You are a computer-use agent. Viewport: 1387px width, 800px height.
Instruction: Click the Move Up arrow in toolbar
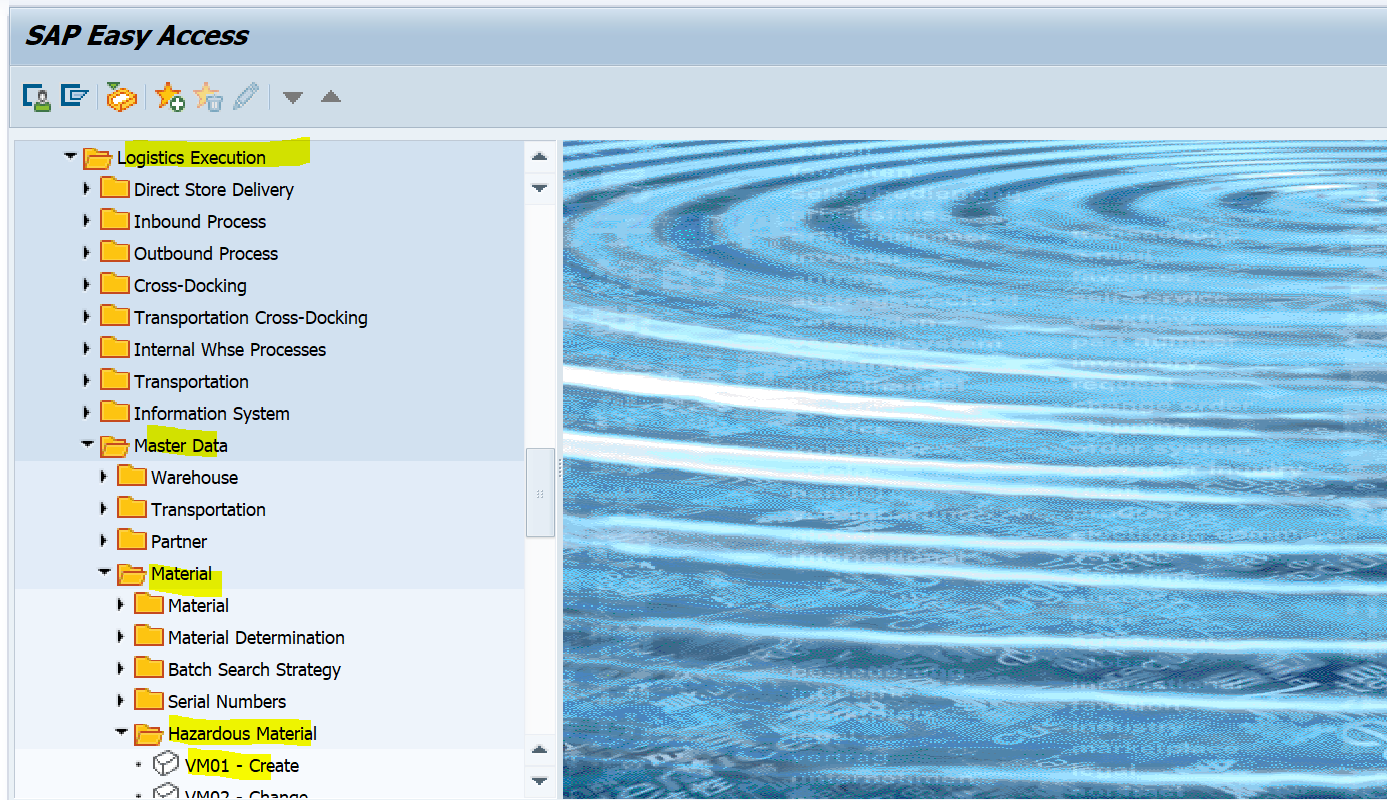(330, 97)
